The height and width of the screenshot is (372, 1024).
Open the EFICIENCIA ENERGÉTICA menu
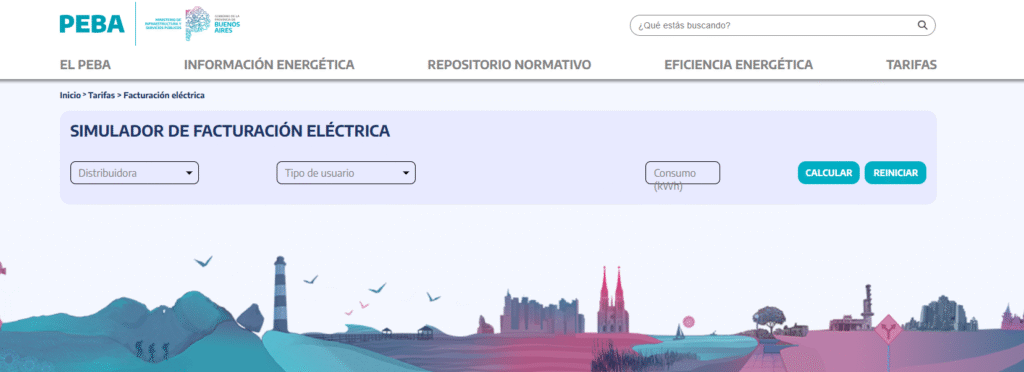point(739,65)
